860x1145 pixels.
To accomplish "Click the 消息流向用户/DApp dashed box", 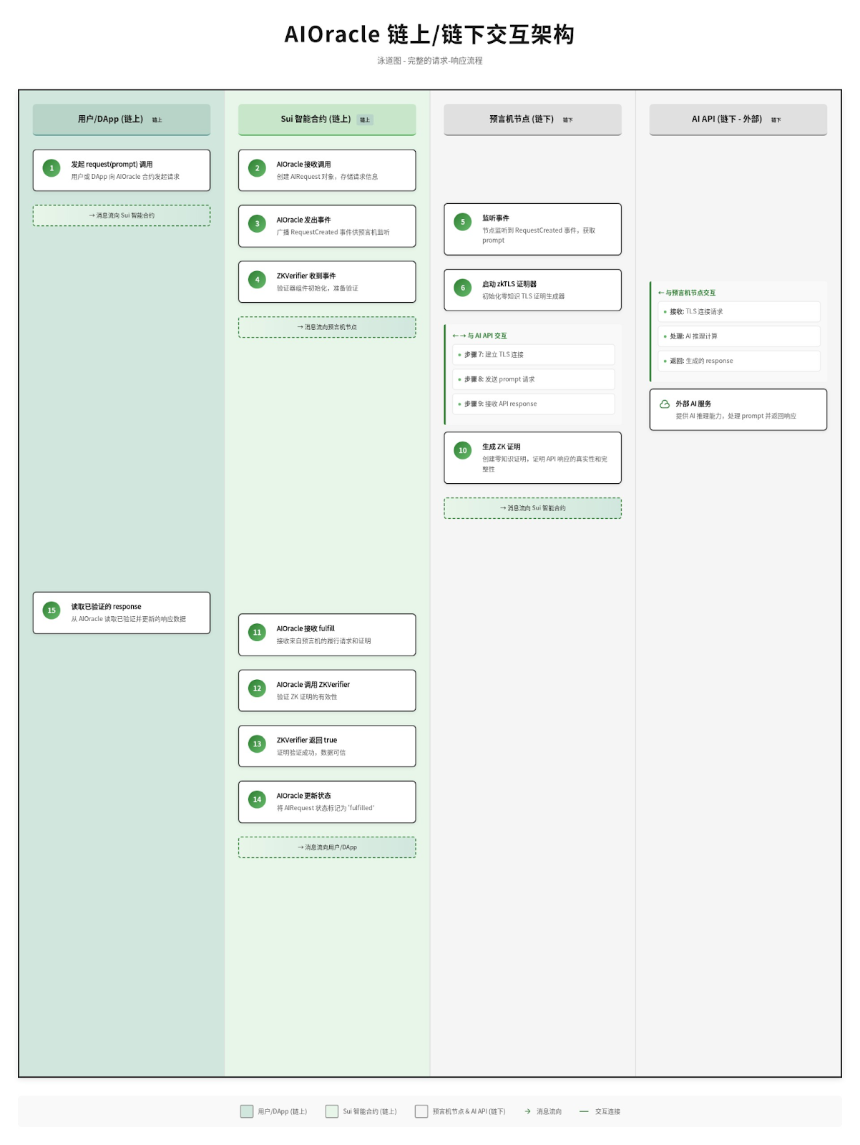I will pyautogui.click(x=327, y=847).
